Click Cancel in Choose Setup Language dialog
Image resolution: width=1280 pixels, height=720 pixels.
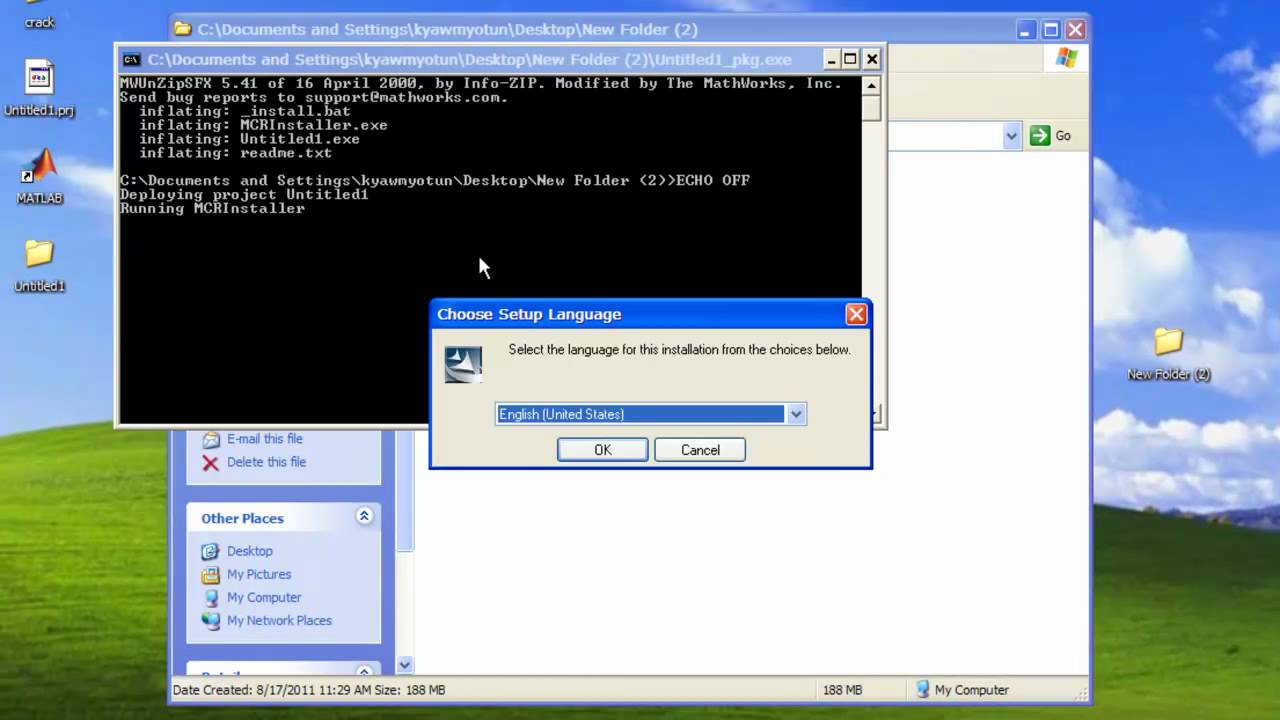click(700, 450)
